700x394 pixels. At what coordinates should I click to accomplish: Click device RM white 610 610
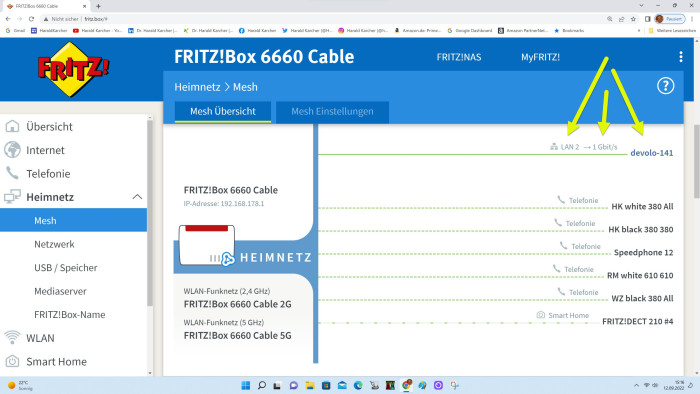(x=640, y=275)
